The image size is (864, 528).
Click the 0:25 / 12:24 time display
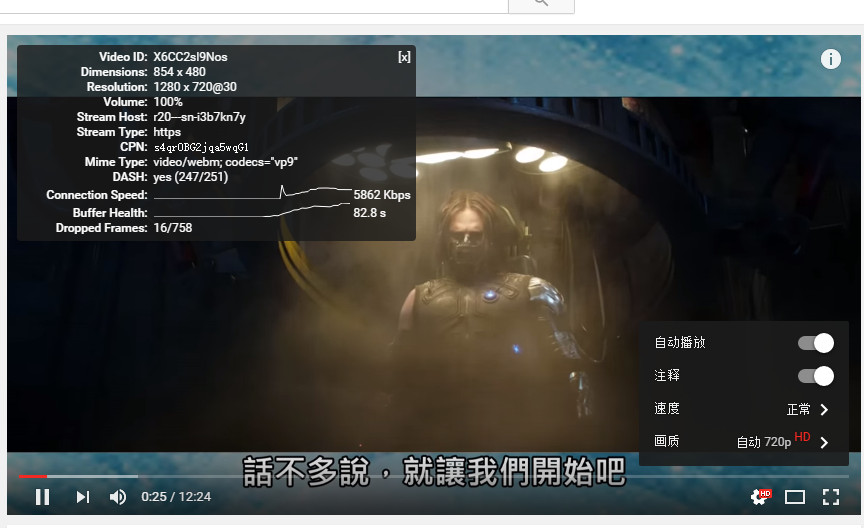(x=176, y=497)
